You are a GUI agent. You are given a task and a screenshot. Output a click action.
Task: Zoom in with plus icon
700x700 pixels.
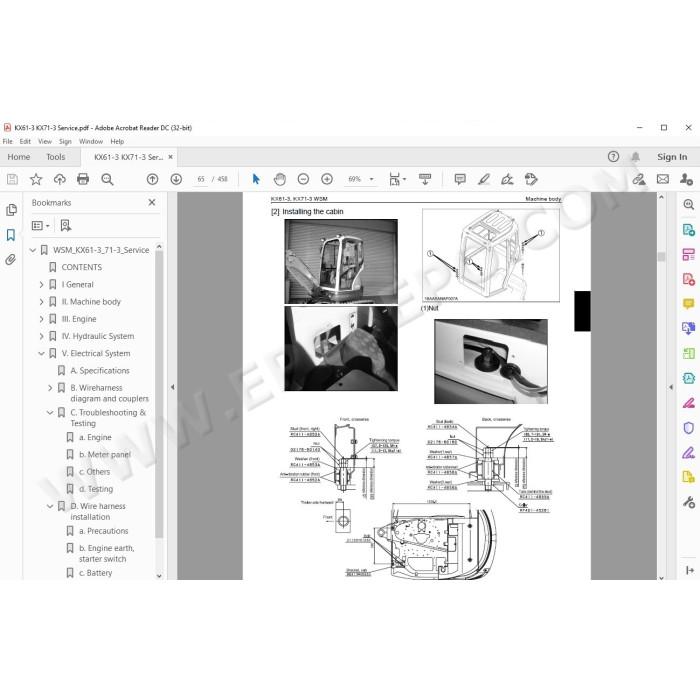[x=327, y=179]
